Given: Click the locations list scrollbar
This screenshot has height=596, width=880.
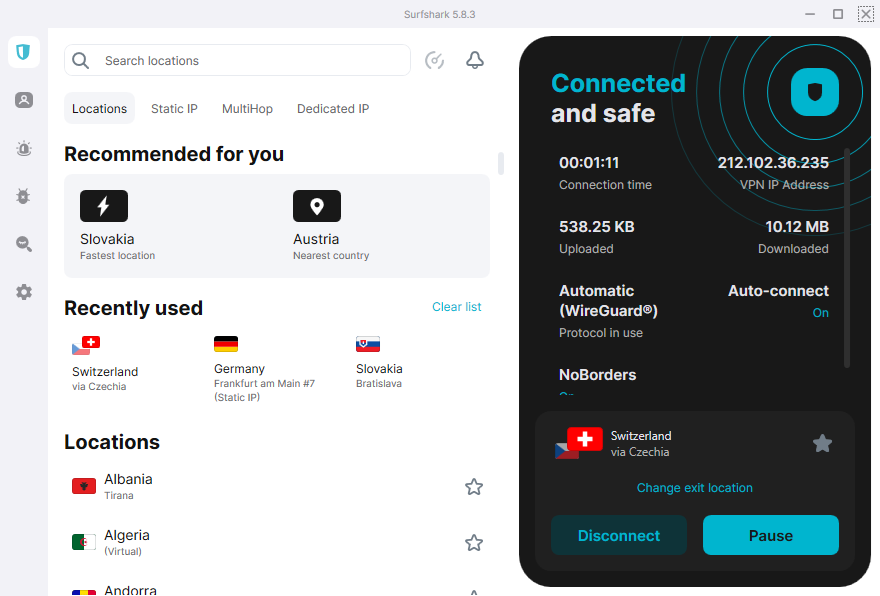Looking at the screenshot, I should point(500,163).
